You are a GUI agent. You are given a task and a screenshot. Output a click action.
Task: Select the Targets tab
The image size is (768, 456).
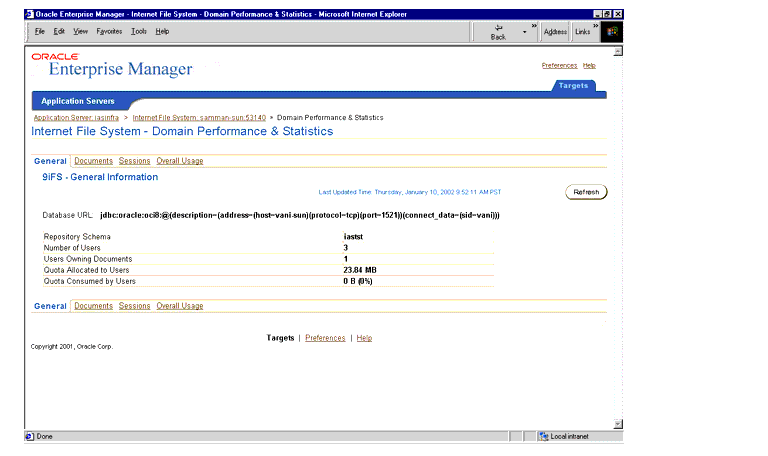point(573,86)
